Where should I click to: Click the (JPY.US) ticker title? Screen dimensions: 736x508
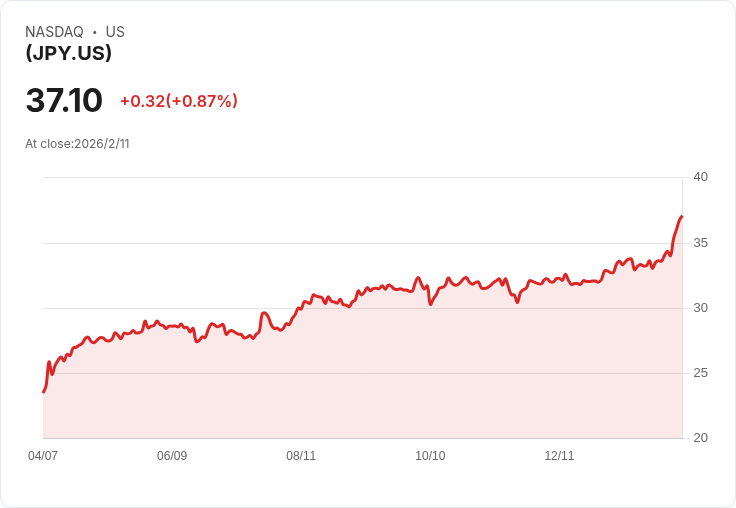69,53
